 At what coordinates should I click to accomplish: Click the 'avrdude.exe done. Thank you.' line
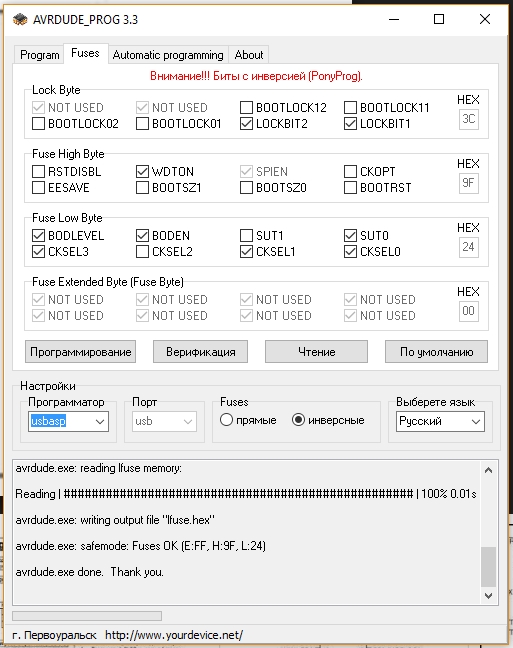click(x=90, y=572)
